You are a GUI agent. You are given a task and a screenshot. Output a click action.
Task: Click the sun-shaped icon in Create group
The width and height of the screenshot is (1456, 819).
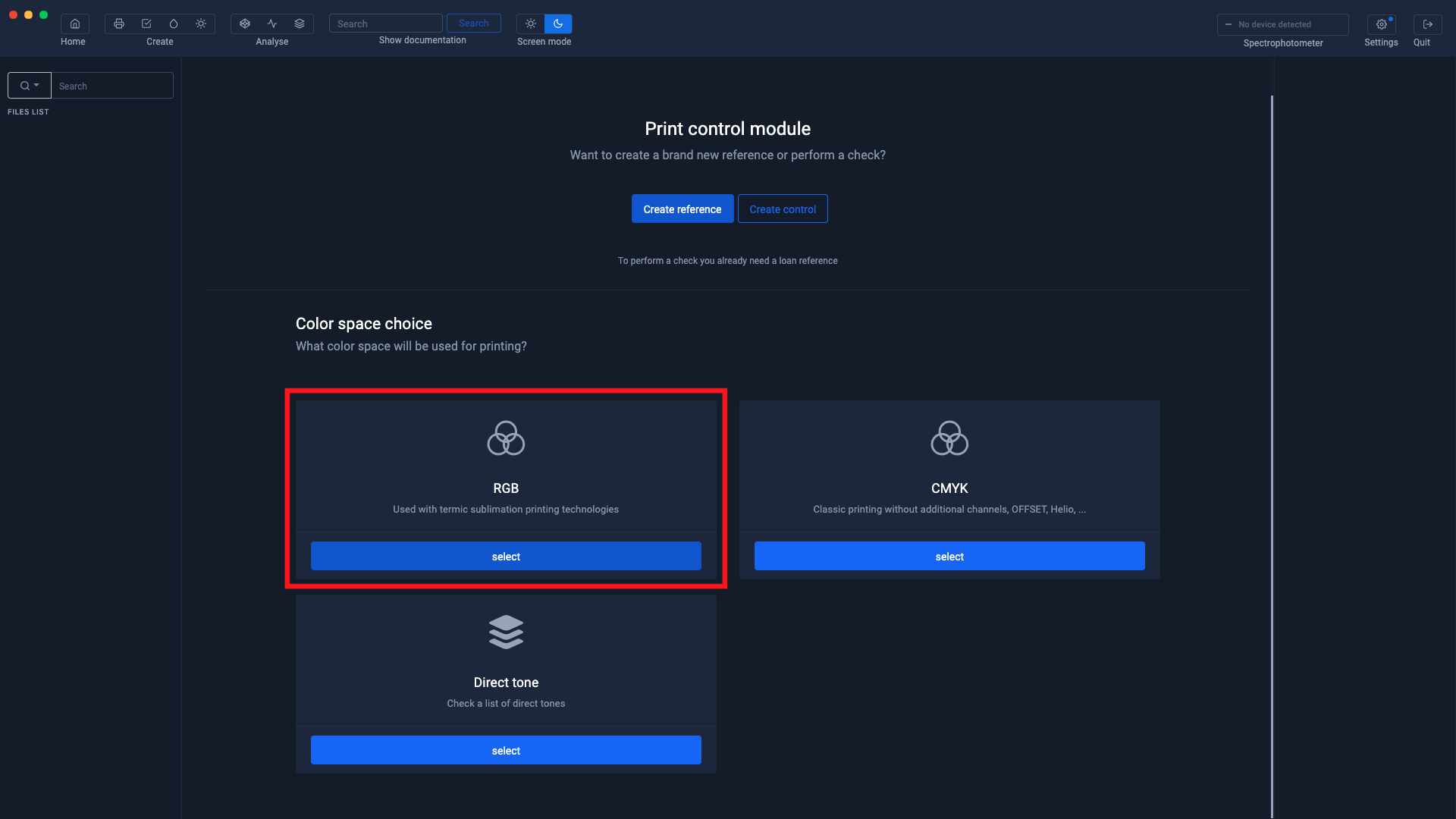(x=201, y=24)
